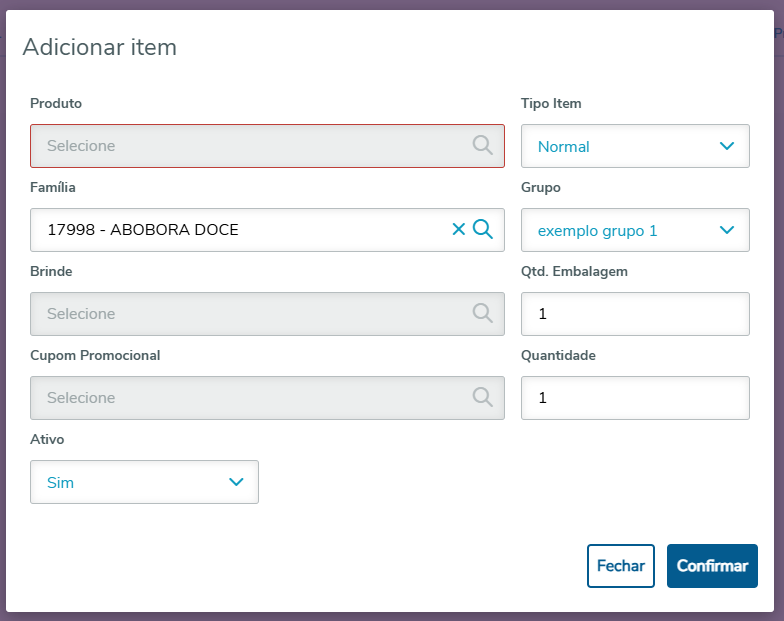Image resolution: width=784 pixels, height=621 pixels.
Task: Click into the Quantidade number field
Action: point(635,398)
